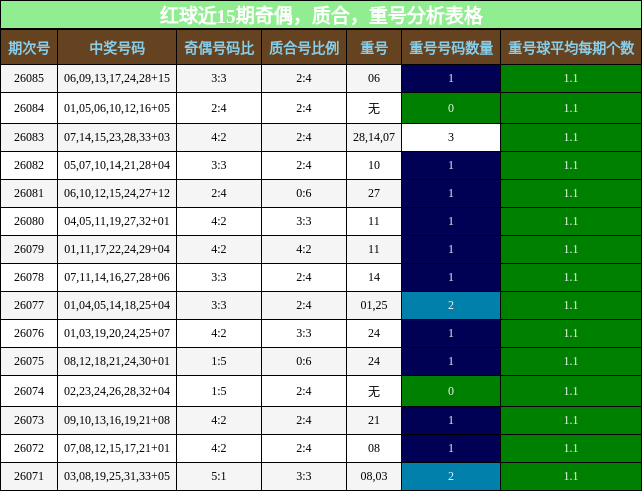The image size is (642, 491).
Task: Click repeat number 21 in row 26073
Action: coord(374,420)
